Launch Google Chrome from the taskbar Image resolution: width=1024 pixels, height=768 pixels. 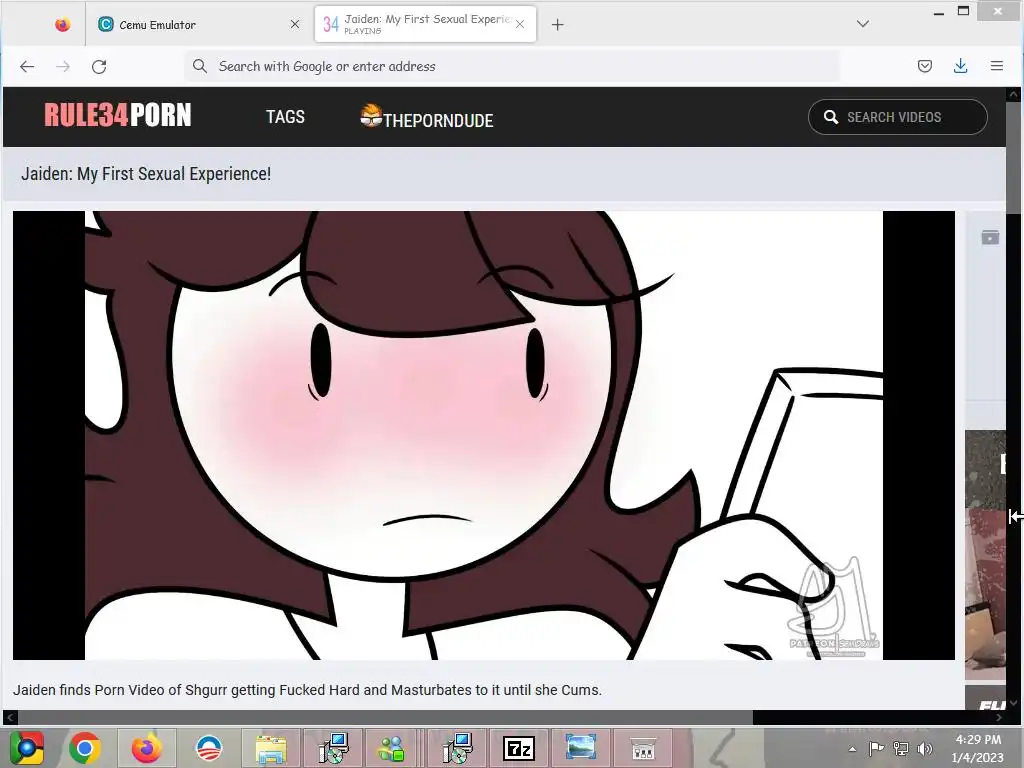click(x=85, y=748)
